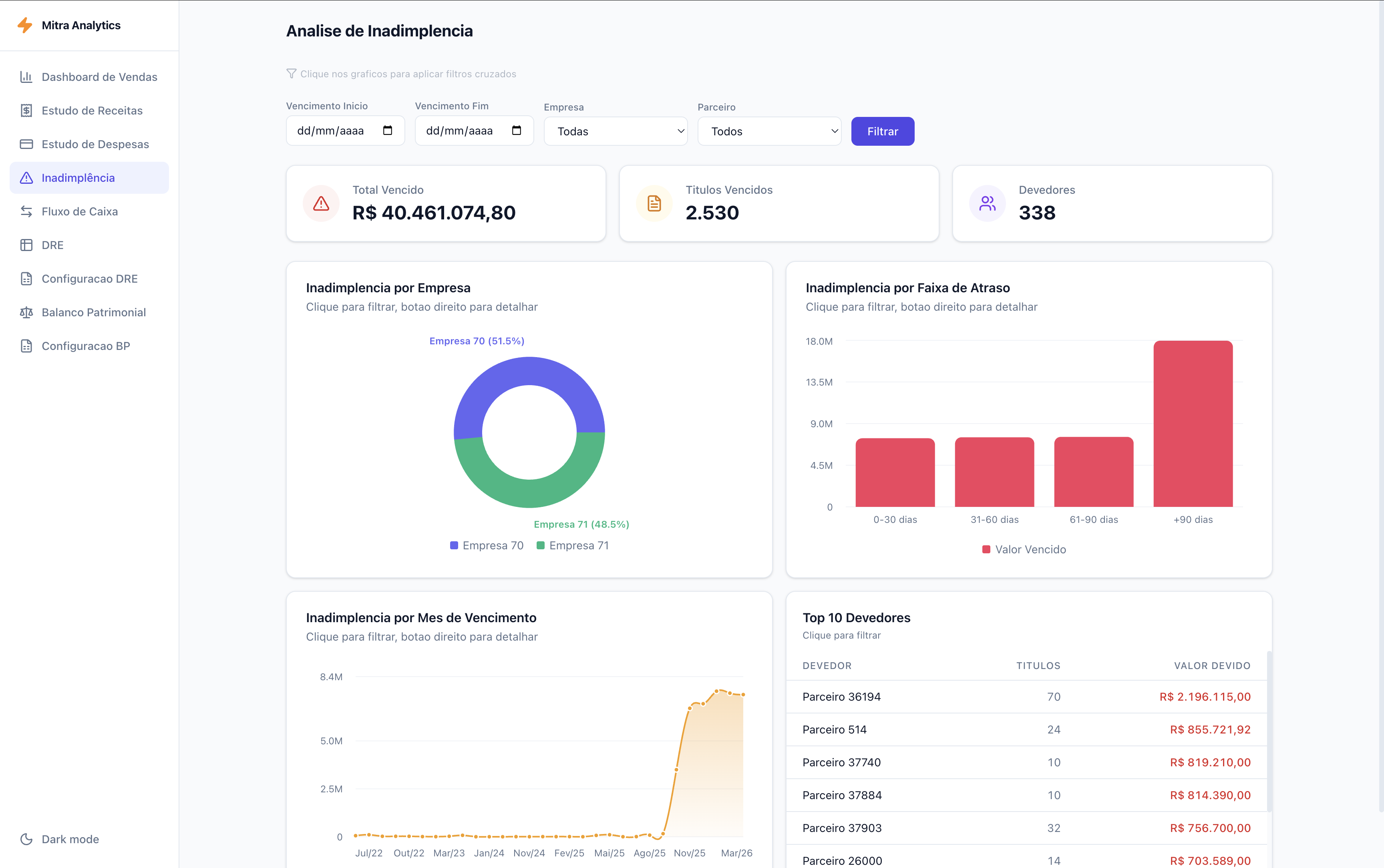Switch to the DRE section
This screenshot has height=868, width=1384.
click(x=52, y=245)
